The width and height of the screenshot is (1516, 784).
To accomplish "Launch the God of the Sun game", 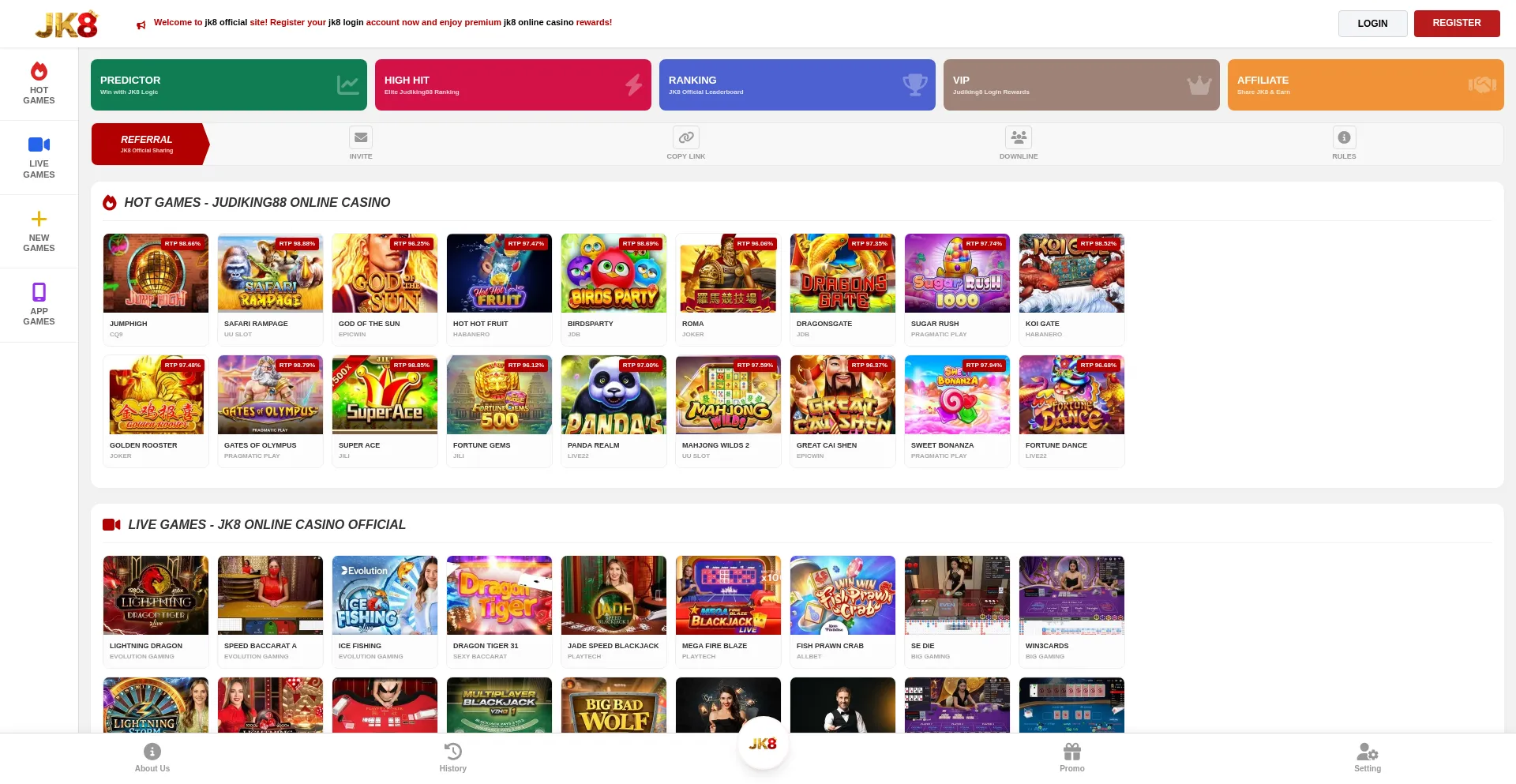I will [385, 273].
